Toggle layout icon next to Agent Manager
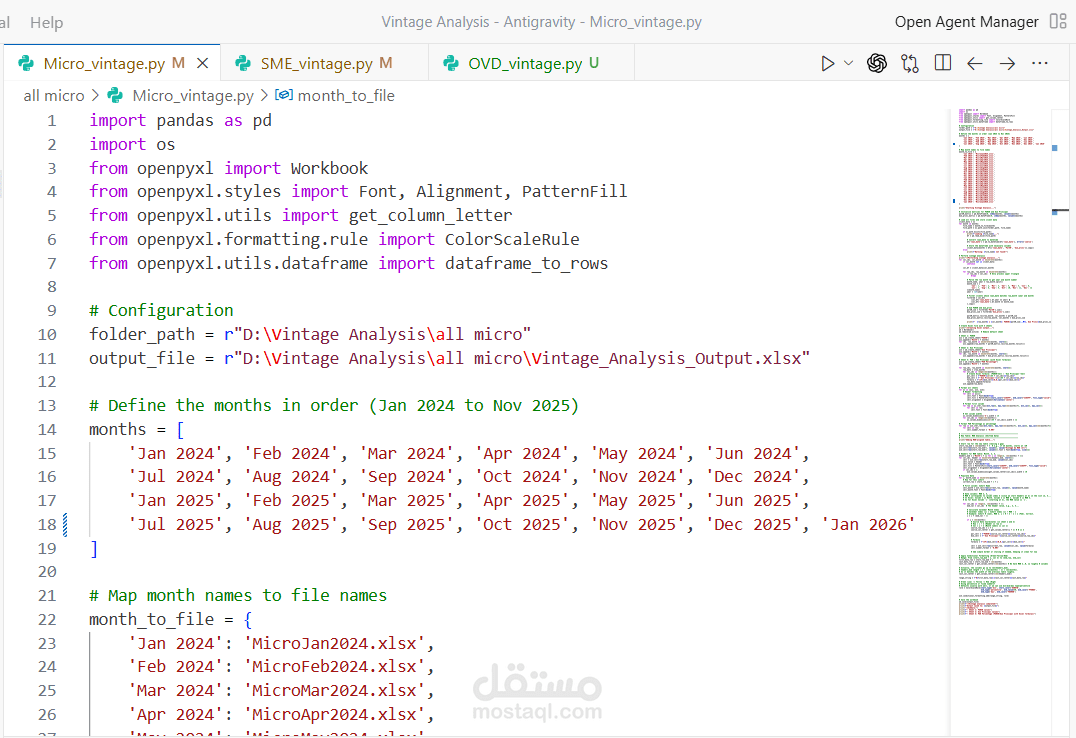Image resolution: width=1076 pixels, height=738 pixels. tap(1058, 21)
